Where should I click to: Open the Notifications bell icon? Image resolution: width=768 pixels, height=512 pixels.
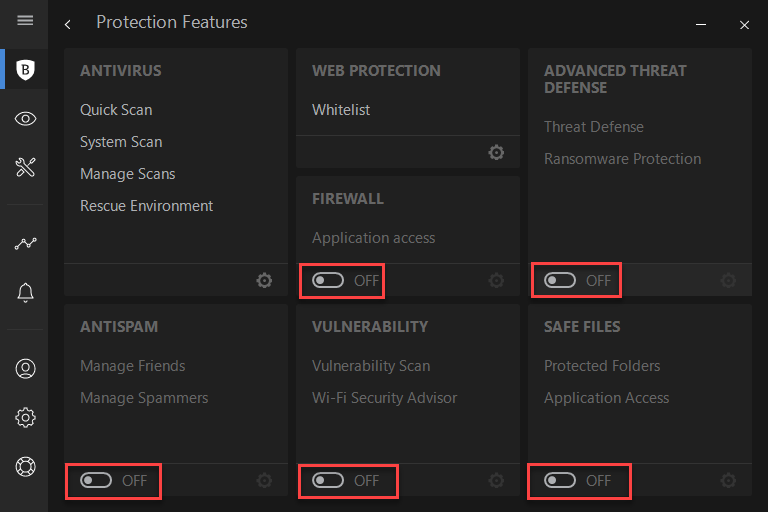[x=25, y=293]
